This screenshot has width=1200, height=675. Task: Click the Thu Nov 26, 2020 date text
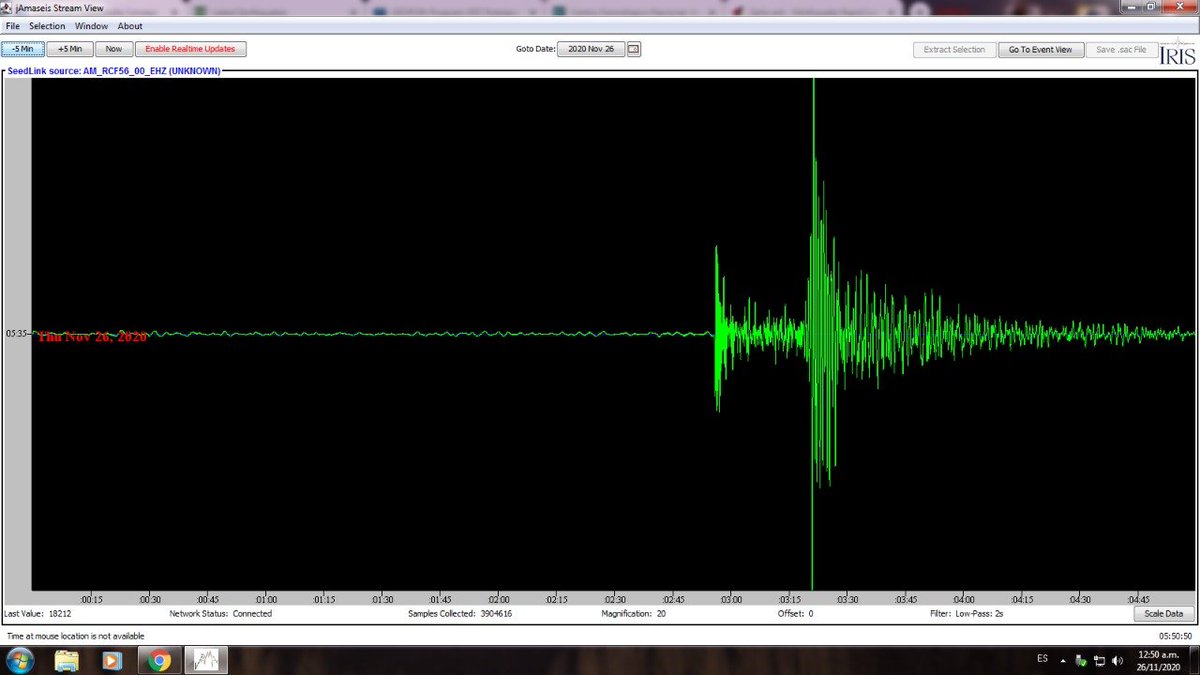coord(92,338)
